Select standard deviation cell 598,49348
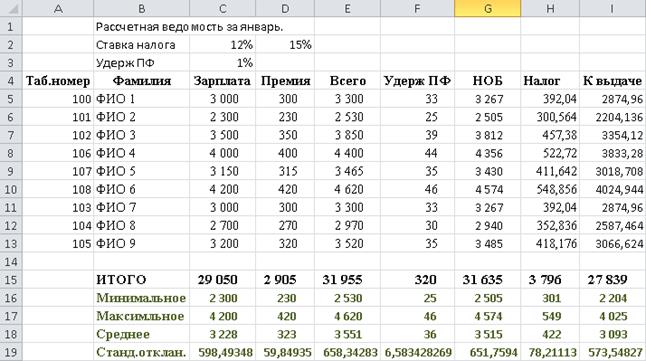Viewport: 646px width, 361px height. 222,352
